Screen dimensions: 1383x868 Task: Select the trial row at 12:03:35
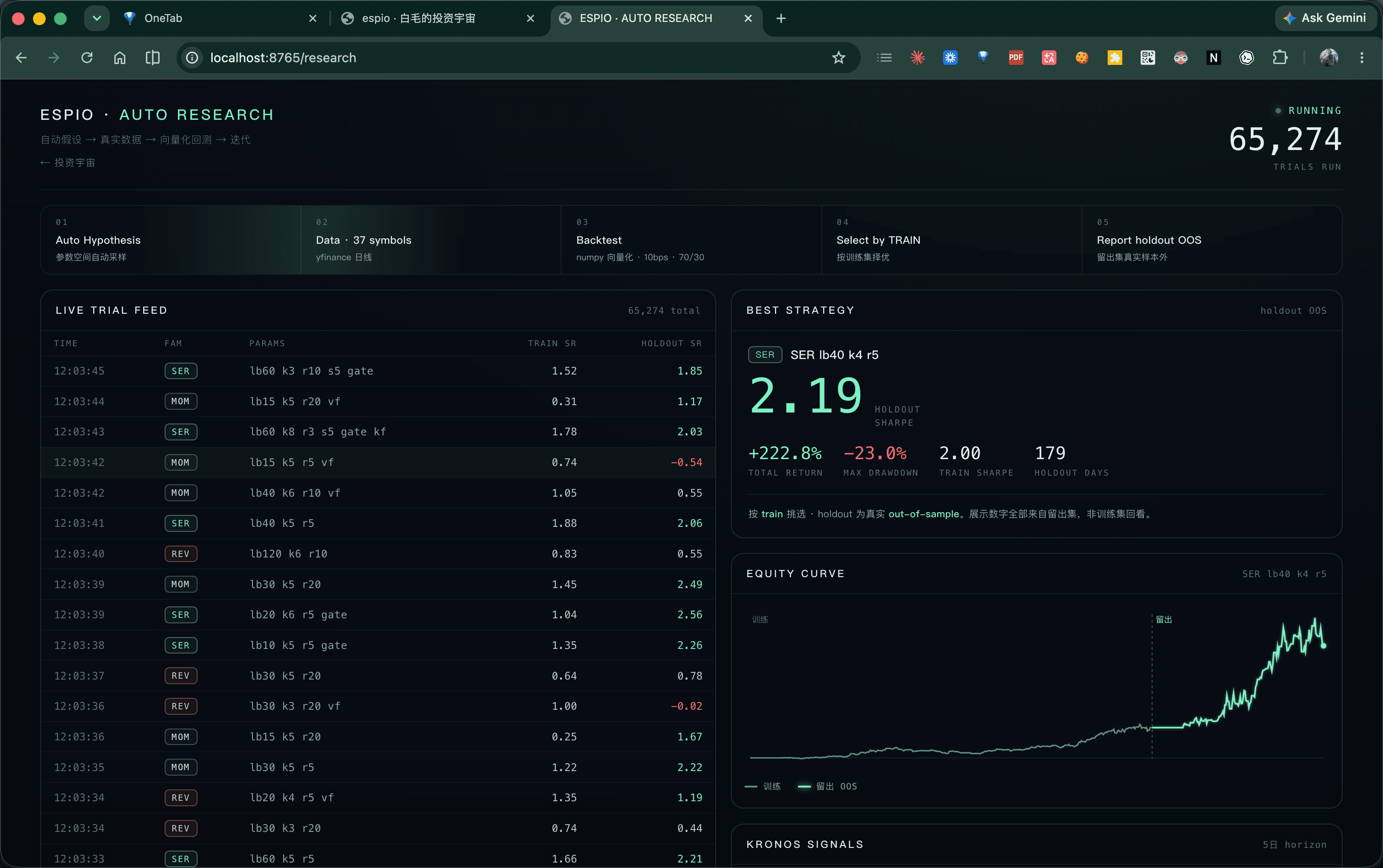click(x=378, y=767)
